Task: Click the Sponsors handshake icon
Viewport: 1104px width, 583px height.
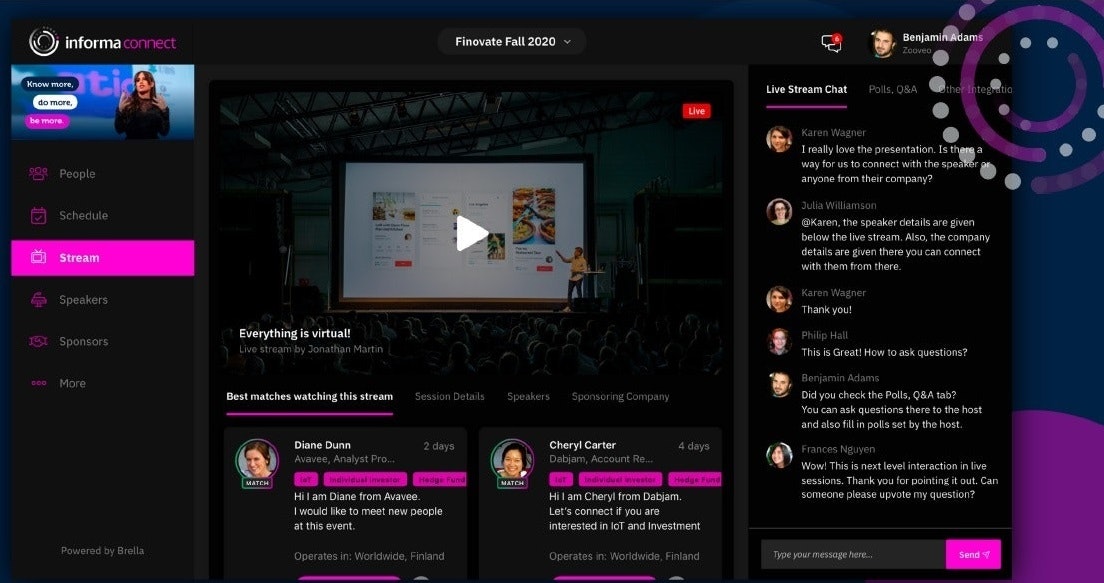Action: point(39,341)
